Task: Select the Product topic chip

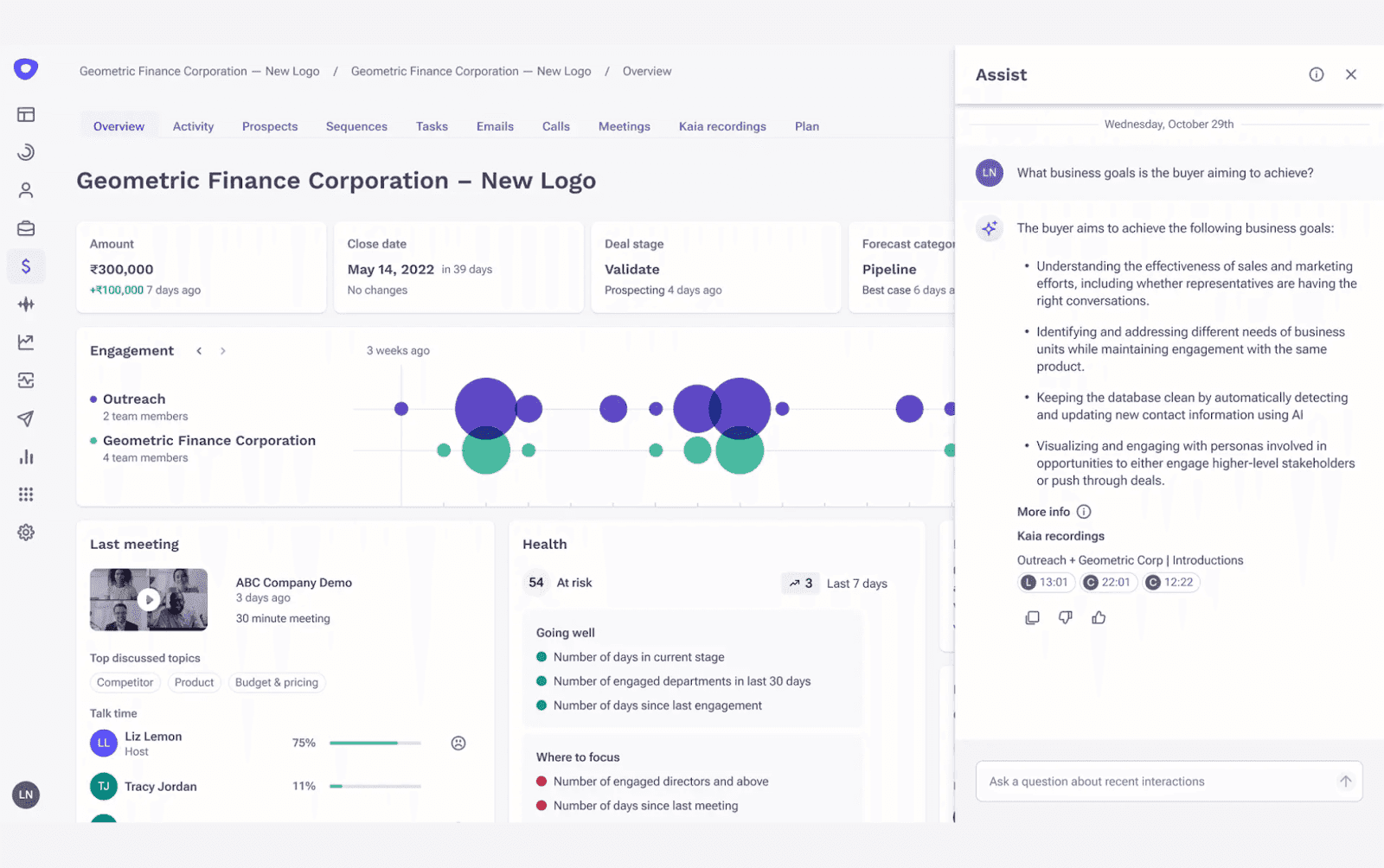Action: click(x=194, y=682)
